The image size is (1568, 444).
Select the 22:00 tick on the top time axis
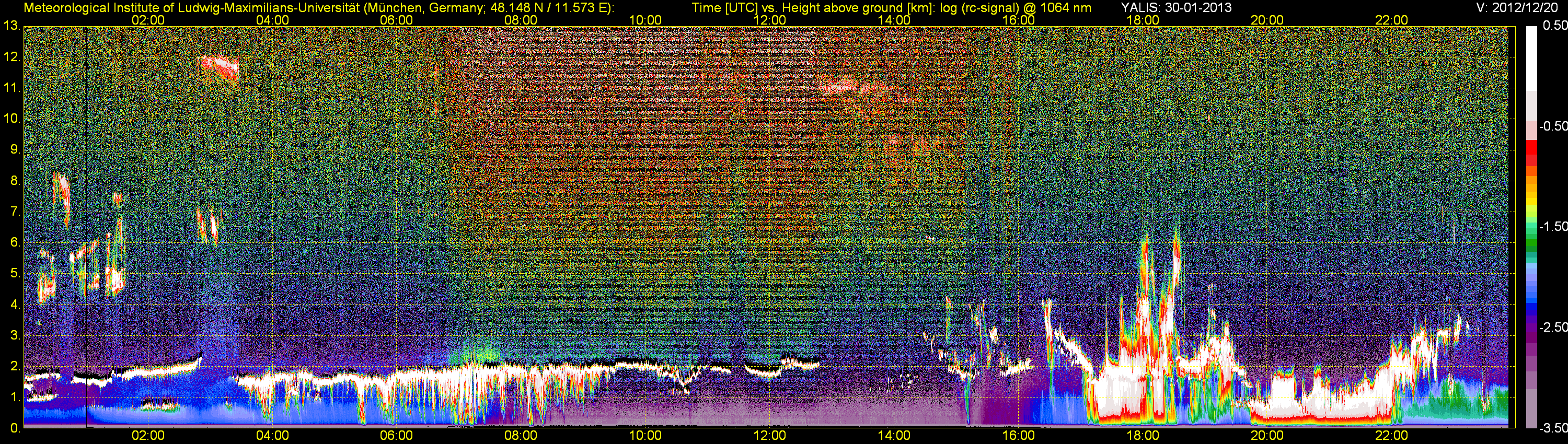pos(1391,20)
